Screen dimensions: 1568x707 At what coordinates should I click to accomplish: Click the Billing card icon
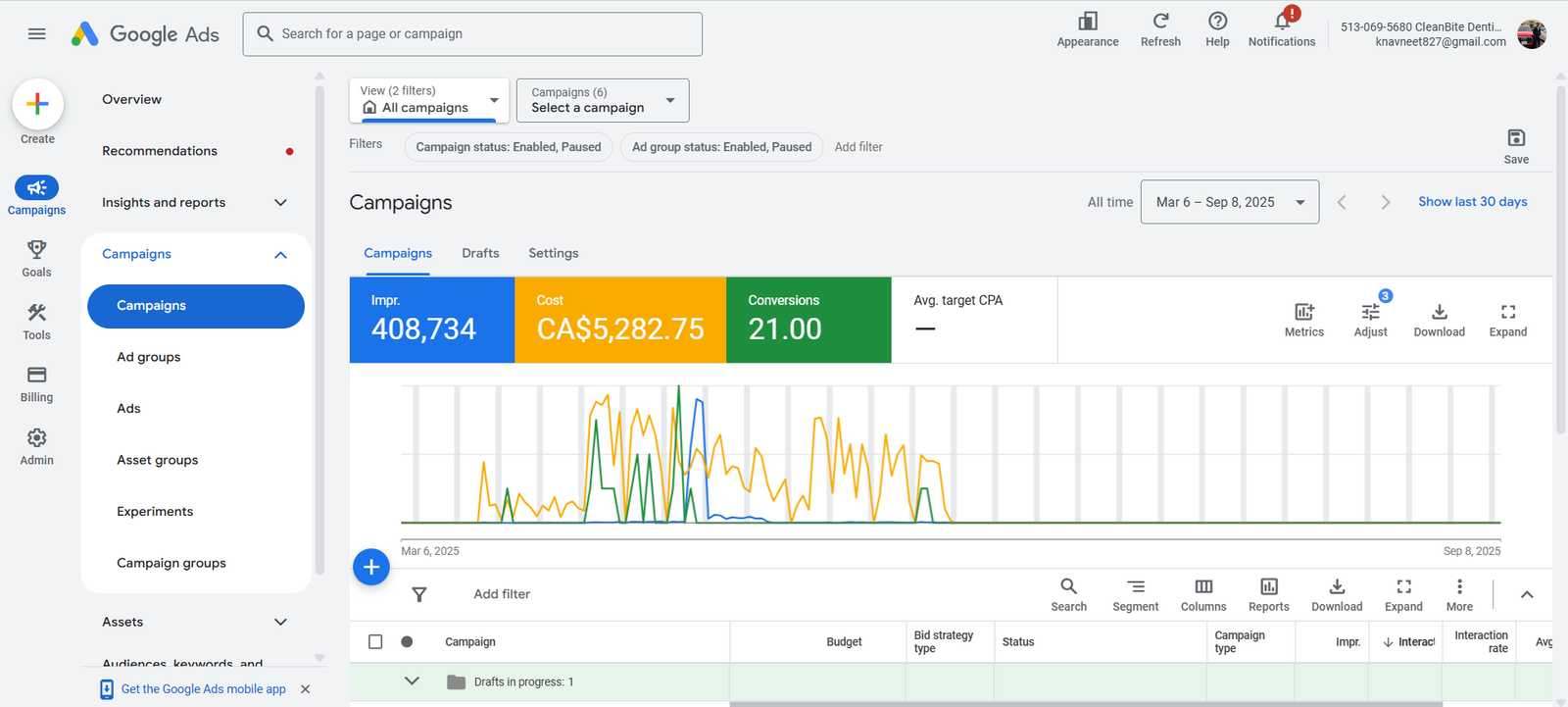pos(36,376)
